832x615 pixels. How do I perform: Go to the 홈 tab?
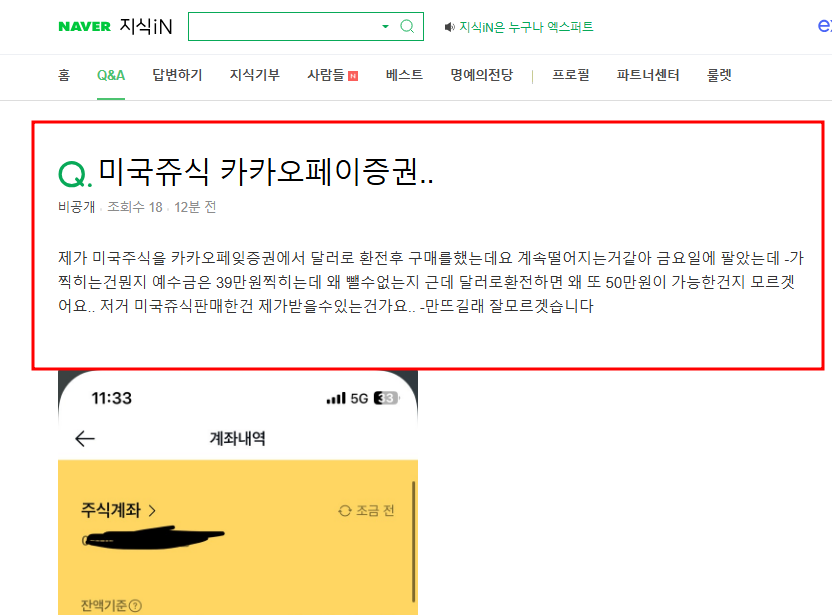[64, 75]
